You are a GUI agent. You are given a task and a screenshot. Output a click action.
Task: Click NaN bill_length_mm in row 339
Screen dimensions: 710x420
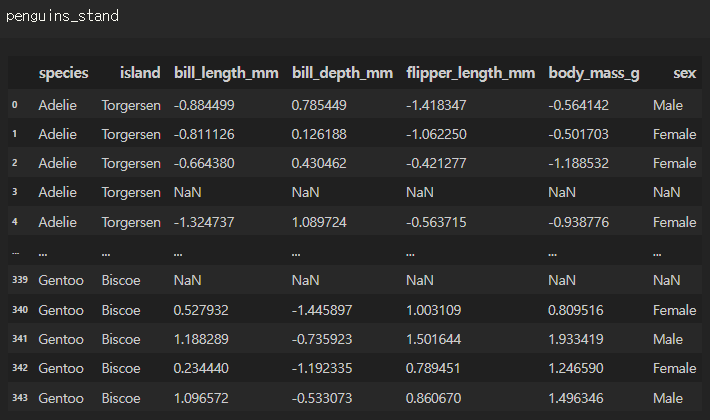[187, 280]
